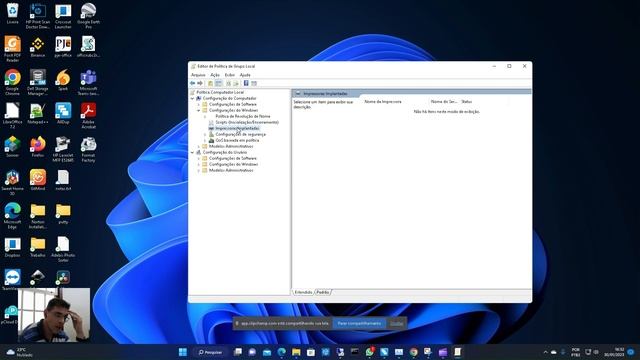Viewport: 640px width, 360px height.
Task: Open WhatsApp from the taskbar
Action: click(x=370, y=352)
